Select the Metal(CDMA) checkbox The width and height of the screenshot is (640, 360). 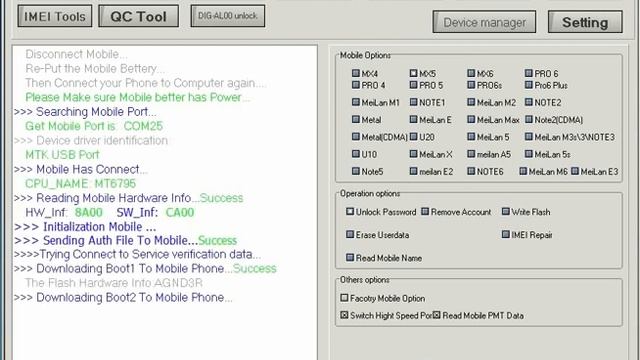[x=356, y=137]
